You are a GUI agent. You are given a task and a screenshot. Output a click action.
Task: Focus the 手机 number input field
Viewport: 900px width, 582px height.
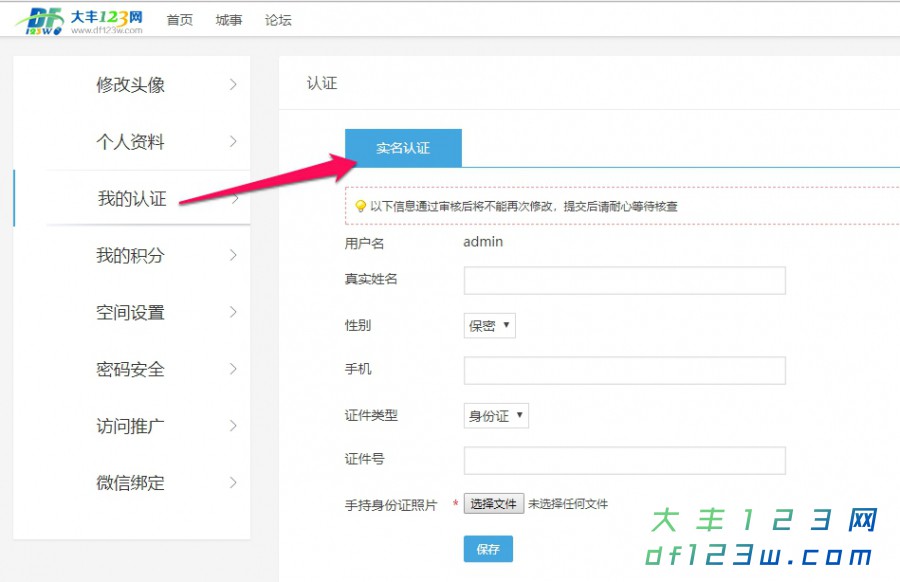pos(624,370)
